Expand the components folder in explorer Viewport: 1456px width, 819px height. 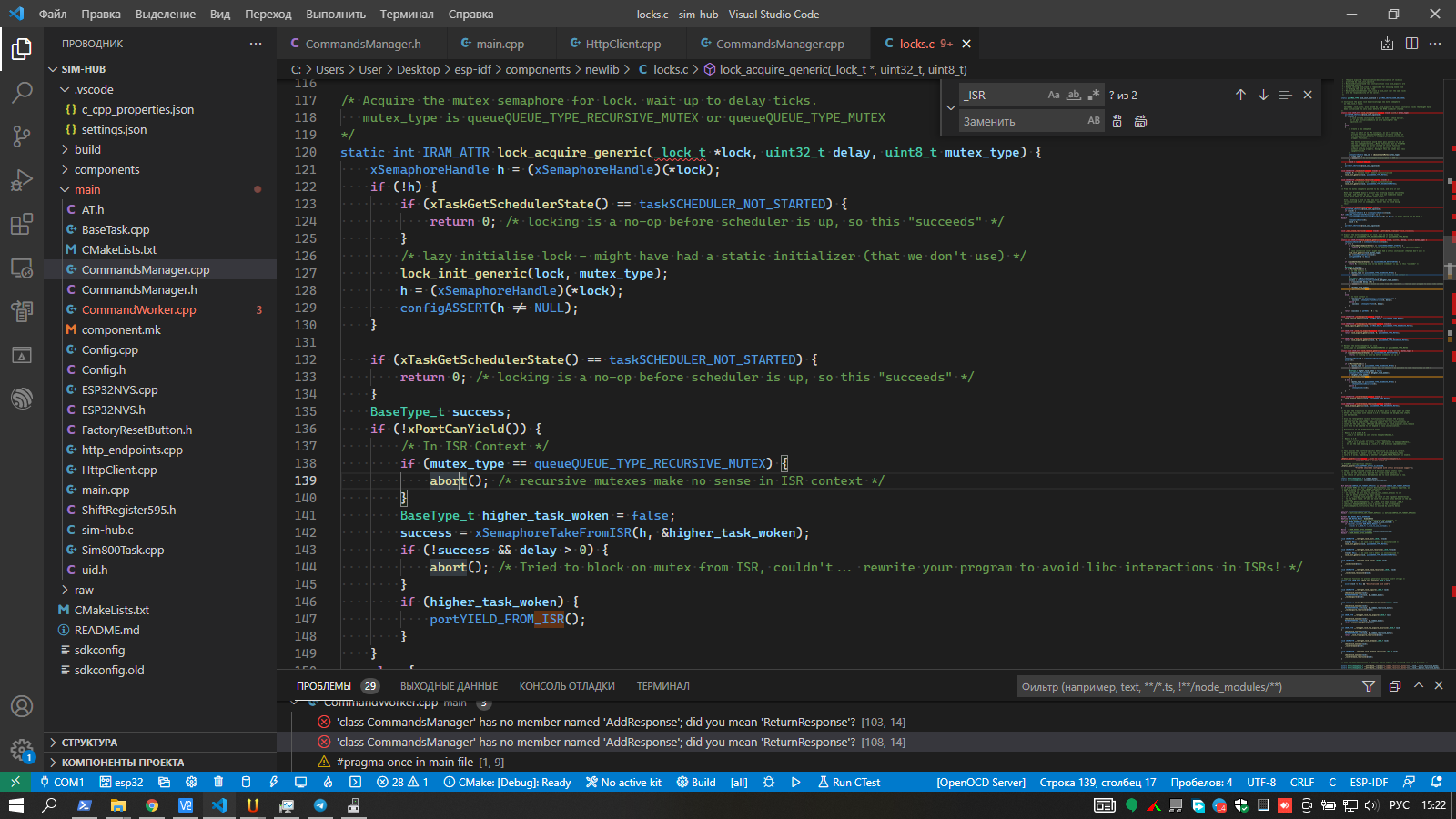coord(106,169)
